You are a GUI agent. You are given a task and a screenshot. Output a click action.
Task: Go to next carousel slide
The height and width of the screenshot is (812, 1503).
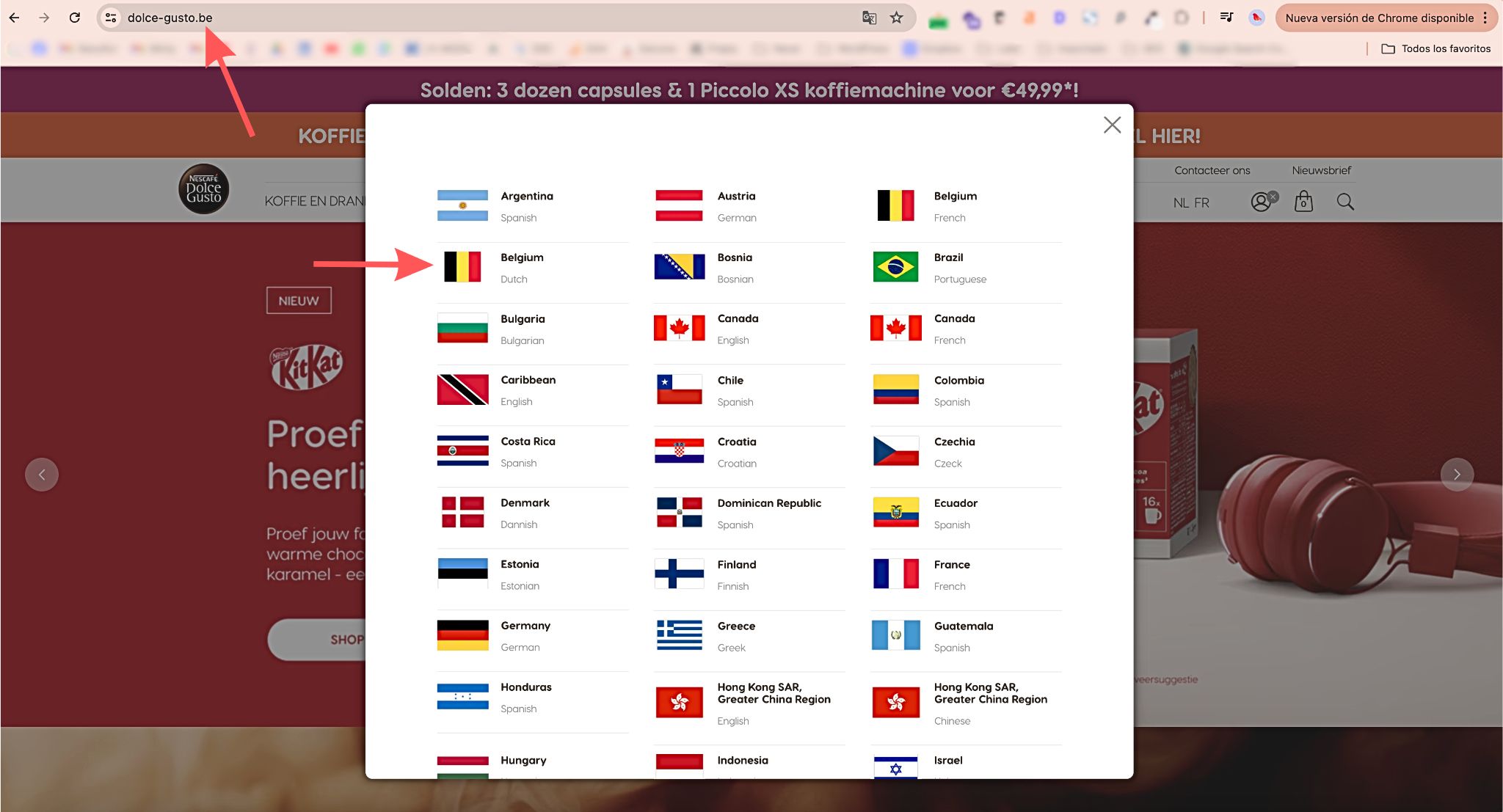click(1457, 475)
